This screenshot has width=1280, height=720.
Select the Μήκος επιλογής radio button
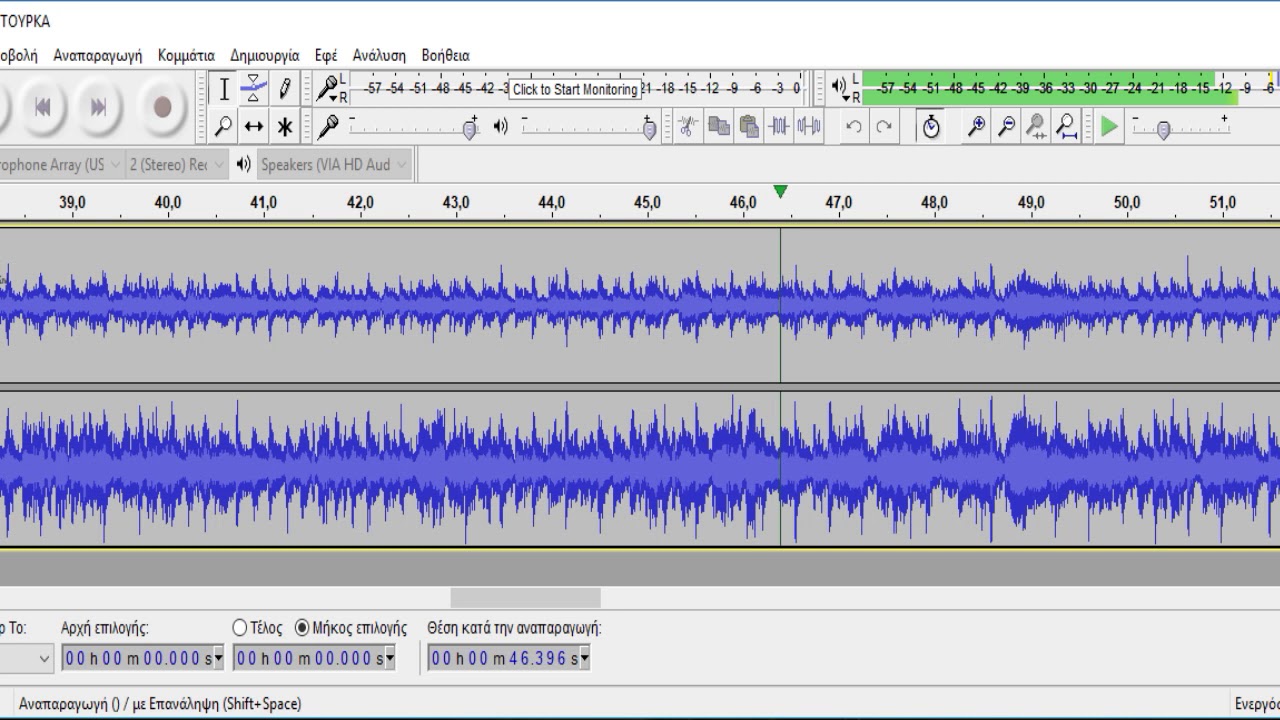(x=302, y=628)
